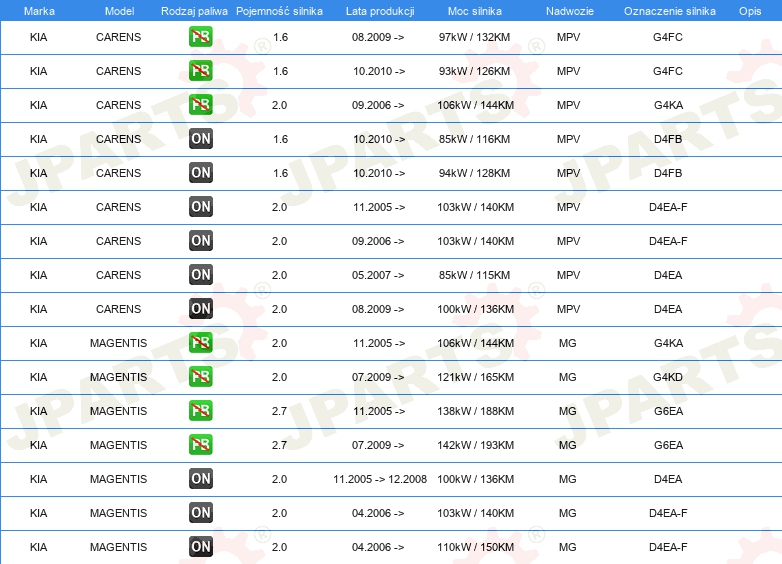Click engine capacity 2.7 in the 138kW row

[279, 411]
